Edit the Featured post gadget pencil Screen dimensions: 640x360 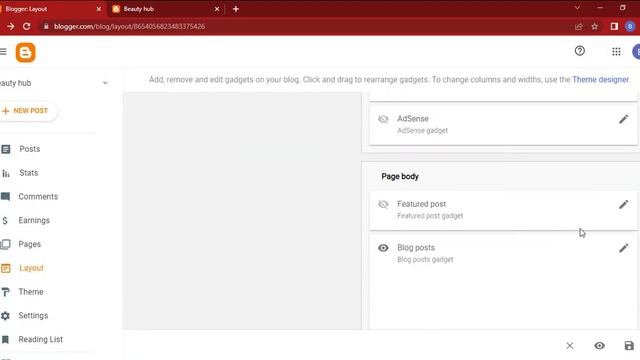point(623,204)
